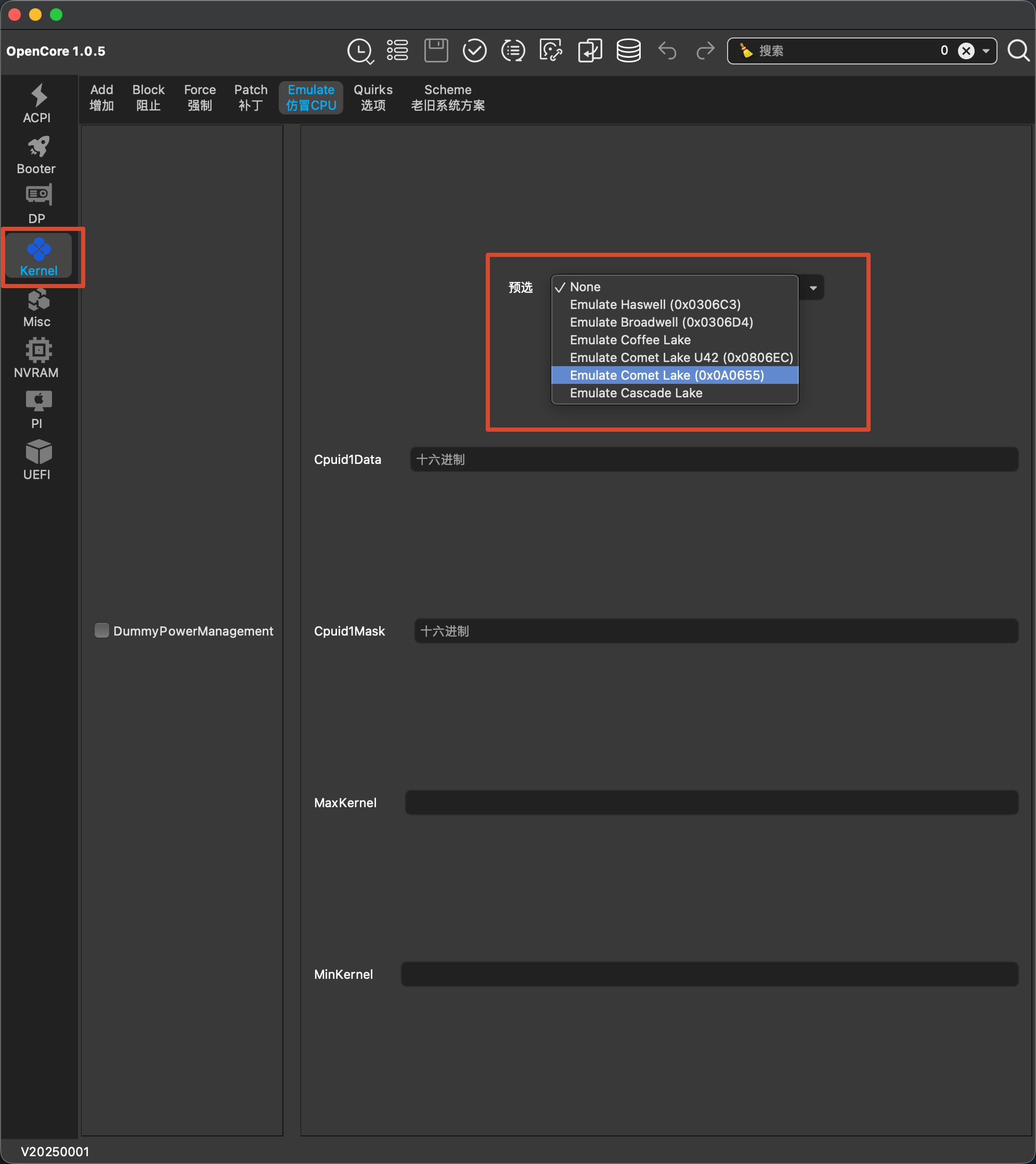Click the Cpuid1Data label
The height and width of the screenshot is (1164, 1036).
347,460
